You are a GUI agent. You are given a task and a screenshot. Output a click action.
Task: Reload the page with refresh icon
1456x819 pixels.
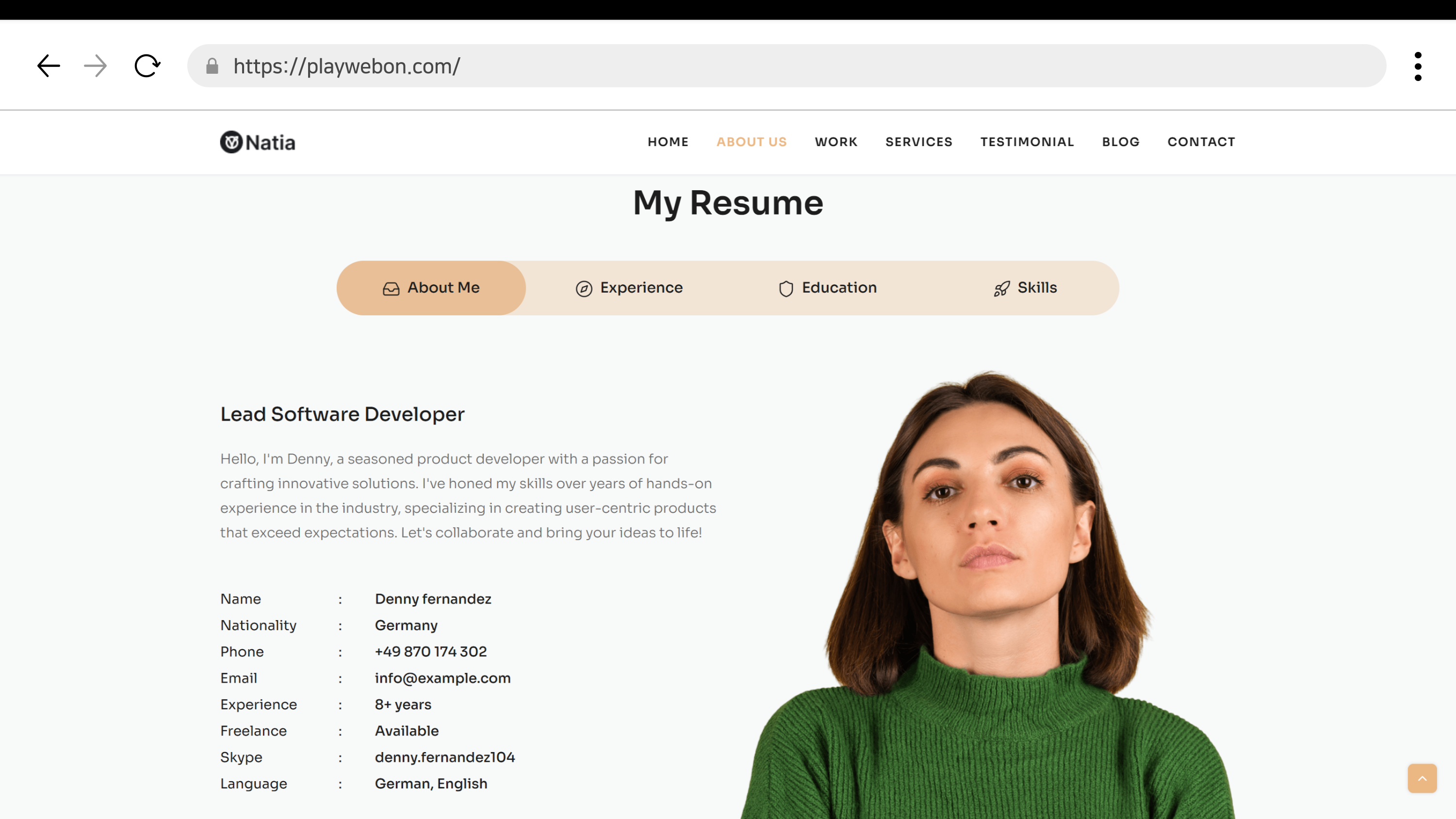click(x=147, y=66)
